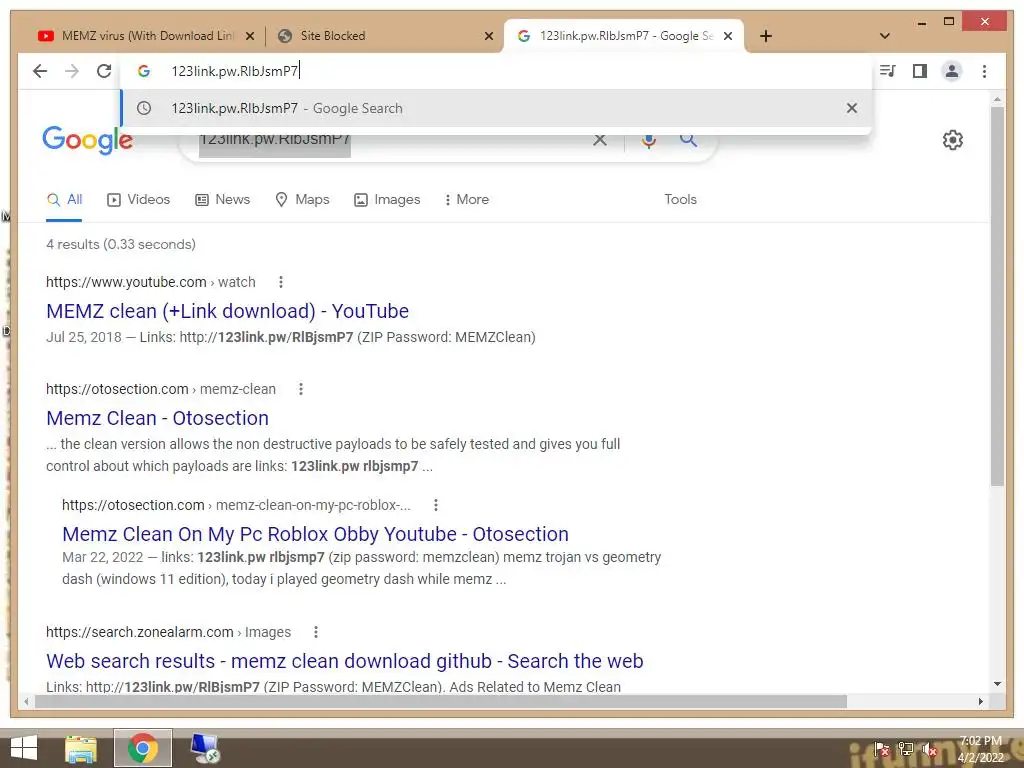Switch to Videos results

point(138,200)
